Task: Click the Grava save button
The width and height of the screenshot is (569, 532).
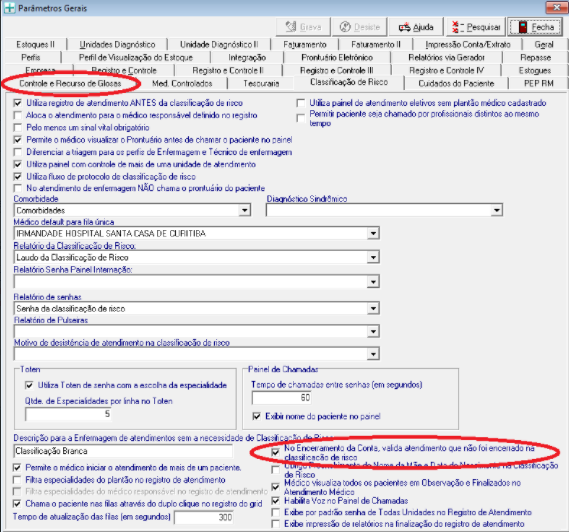Action: pos(303,27)
